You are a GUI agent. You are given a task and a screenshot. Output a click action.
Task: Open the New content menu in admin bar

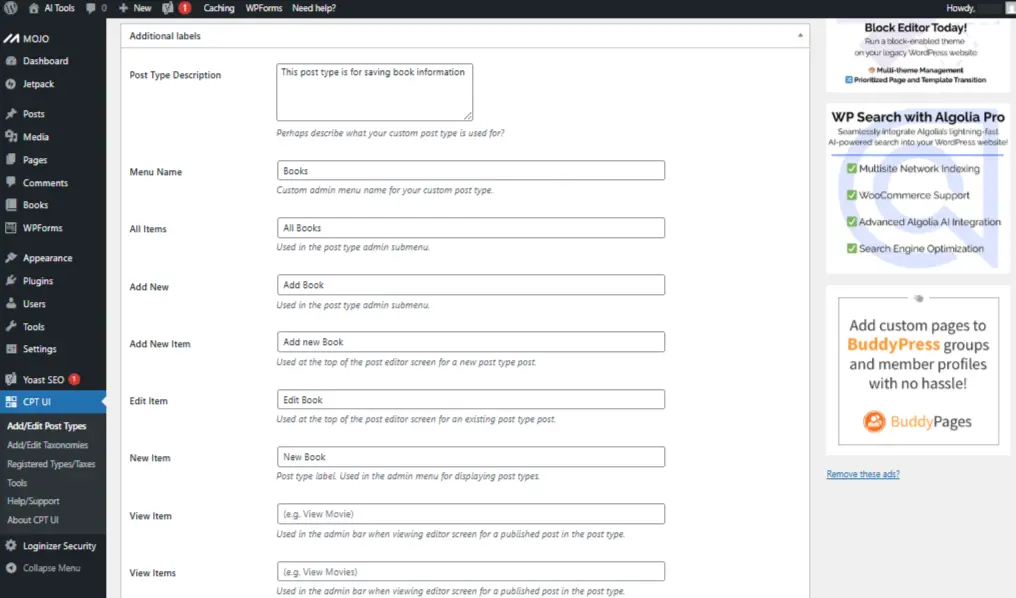pos(135,8)
